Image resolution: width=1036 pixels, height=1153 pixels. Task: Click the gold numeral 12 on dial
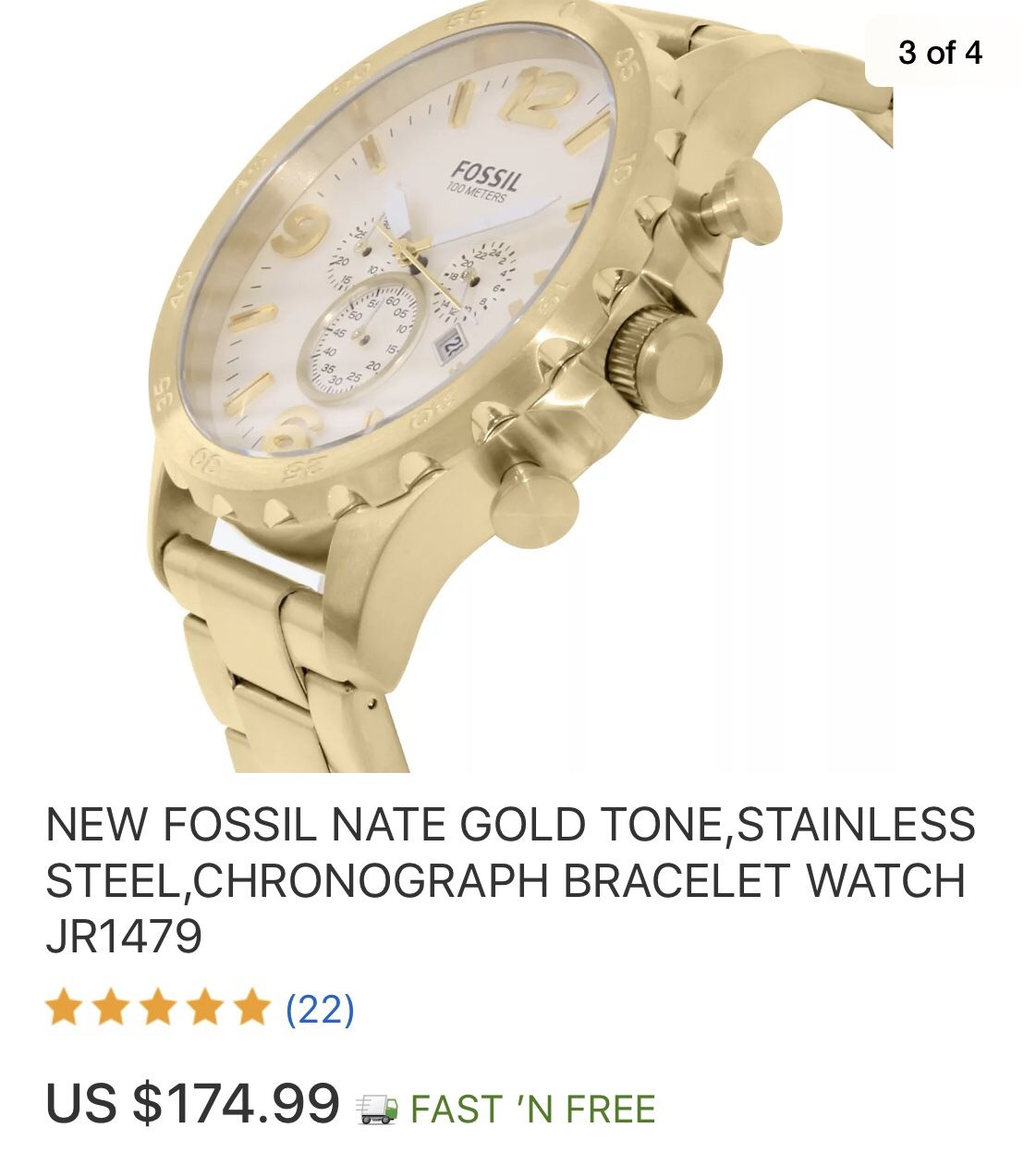click(538, 98)
